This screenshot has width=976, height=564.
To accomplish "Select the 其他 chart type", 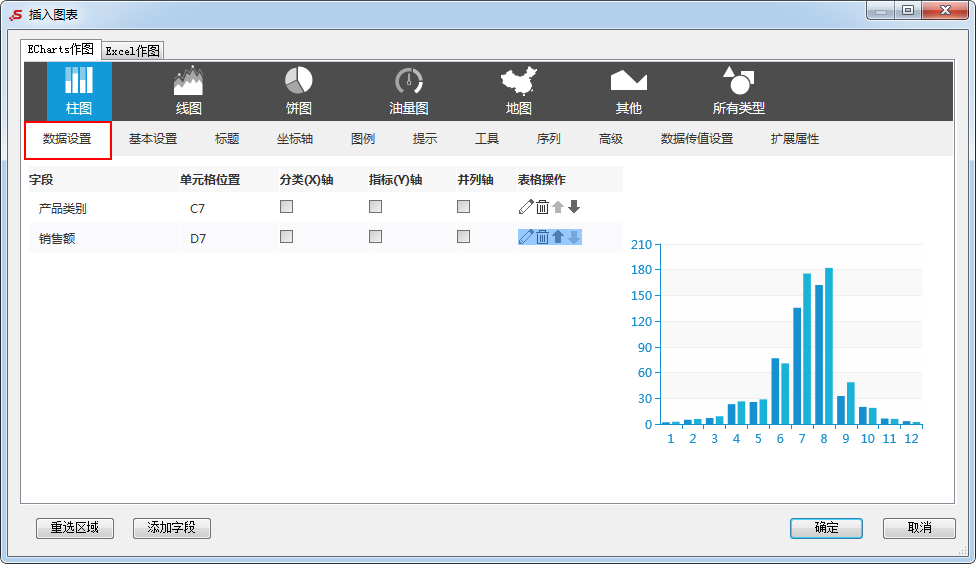I will tap(629, 91).
